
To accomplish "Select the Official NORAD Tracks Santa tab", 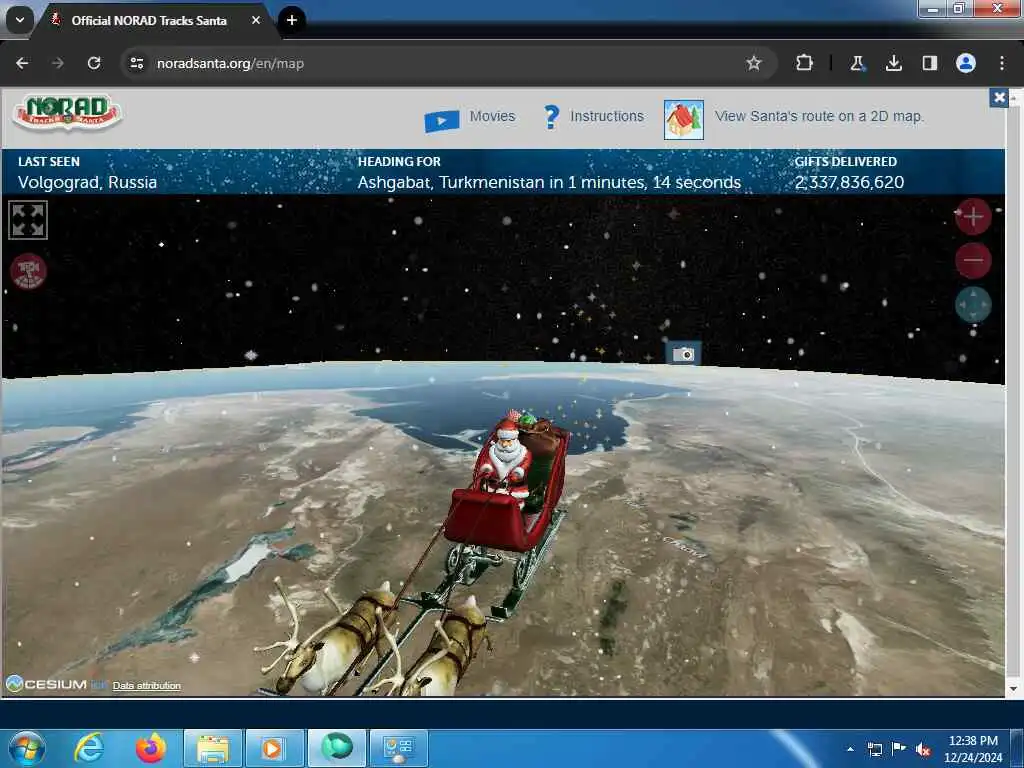I will 149,21.
